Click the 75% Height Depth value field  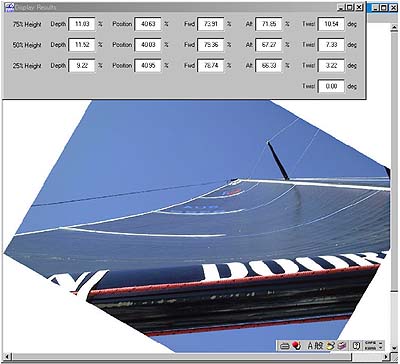point(82,24)
